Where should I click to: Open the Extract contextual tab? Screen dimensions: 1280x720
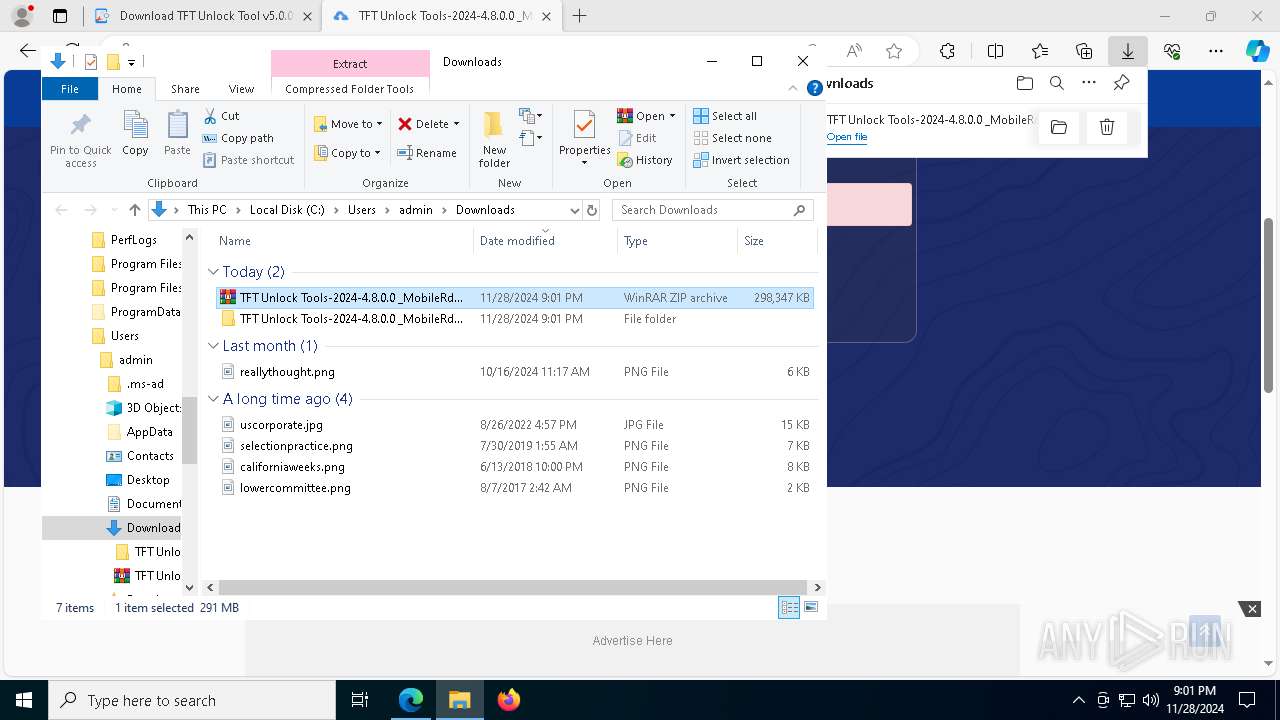[x=350, y=64]
